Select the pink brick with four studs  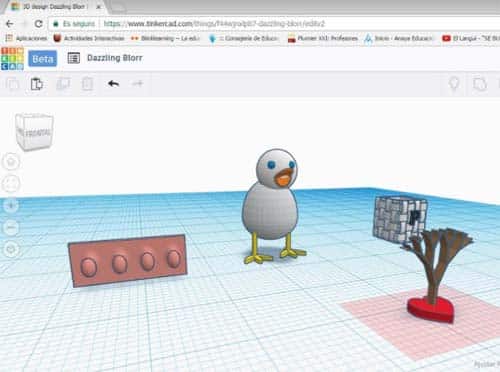point(127,261)
